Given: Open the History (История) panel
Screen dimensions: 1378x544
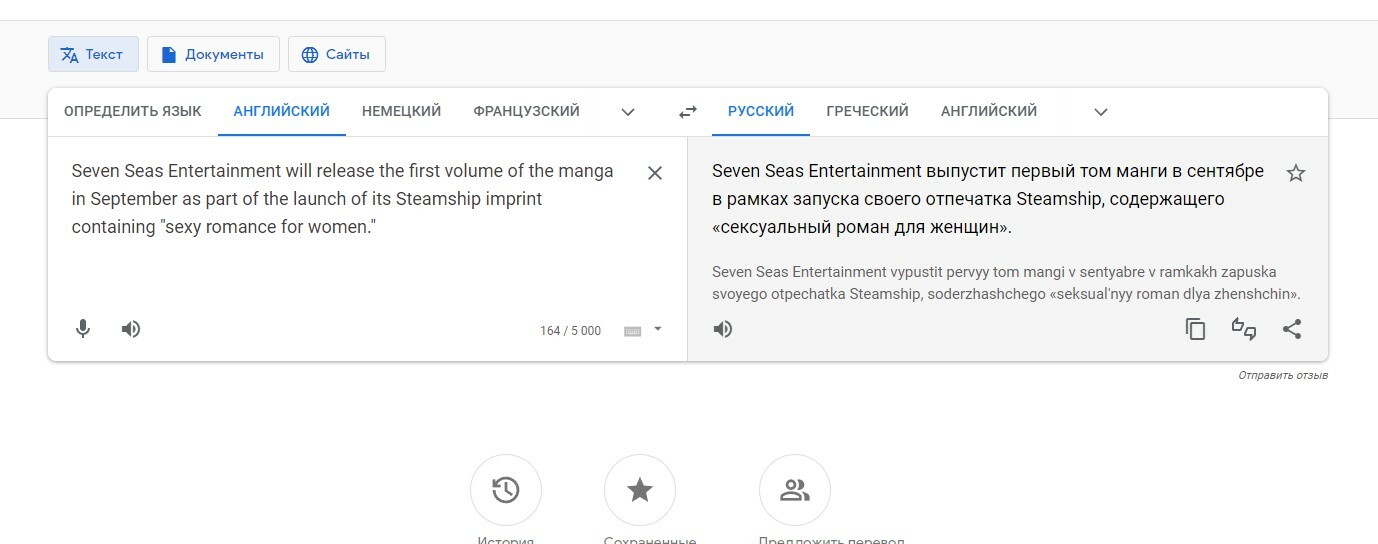Looking at the screenshot, I should click(505, 490).
